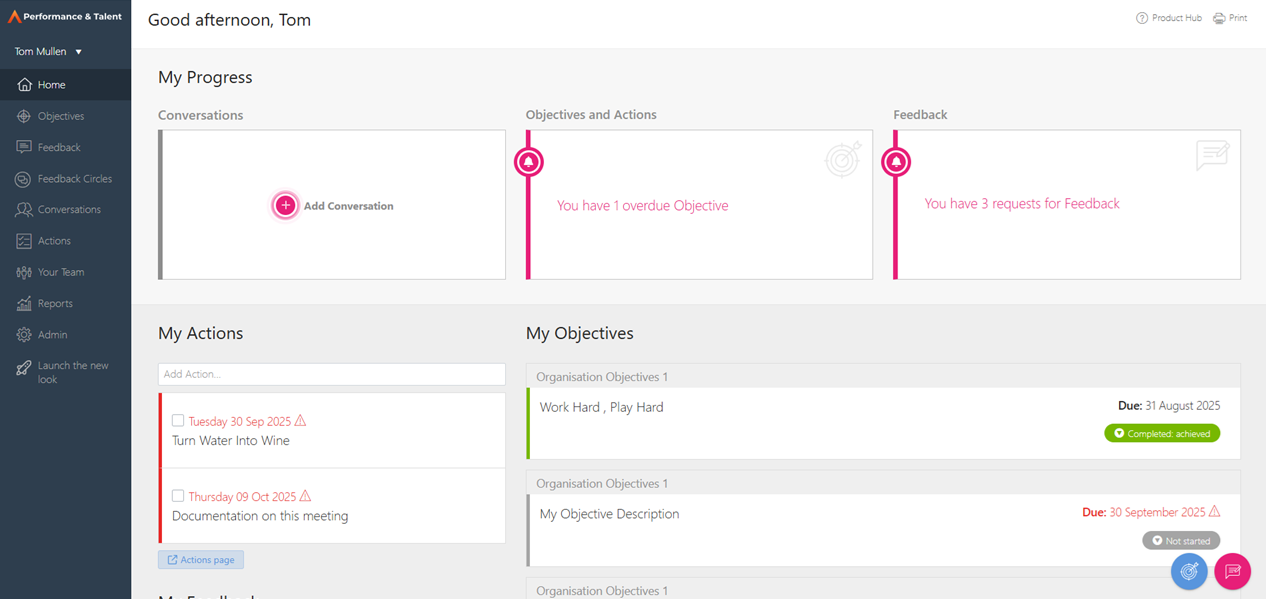Screen dimensions: 1266x599
Task: Open the 3 requests for Feedback link
Action: [x=1021, y=204]
